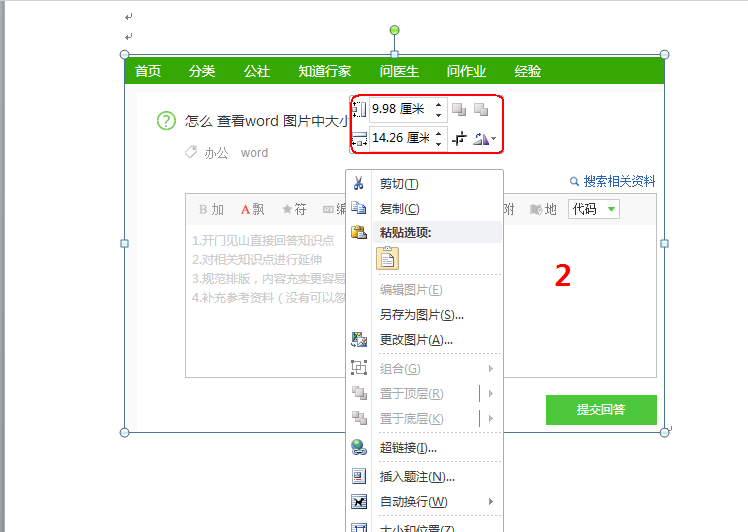The image size is (748, 532).
Task: Click the tag label icon before 办公
Action: tap(191, 153)
